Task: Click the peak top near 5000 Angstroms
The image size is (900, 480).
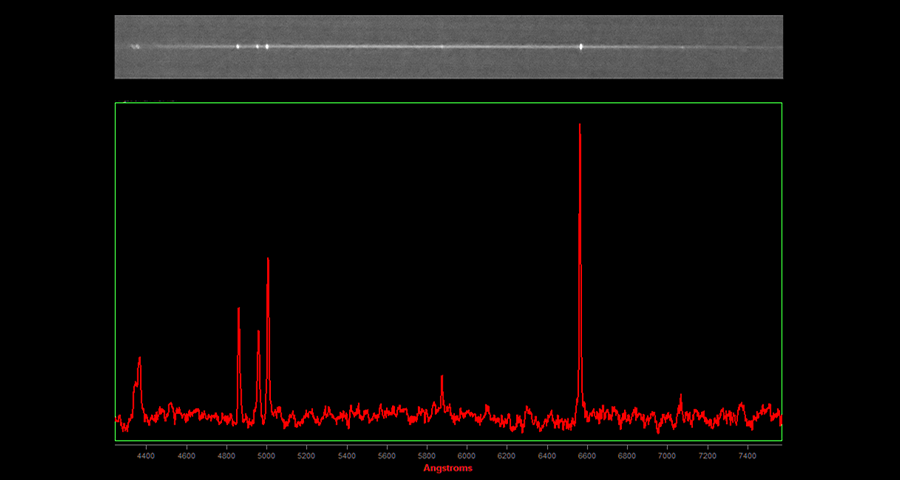Action: coord(268,260)
